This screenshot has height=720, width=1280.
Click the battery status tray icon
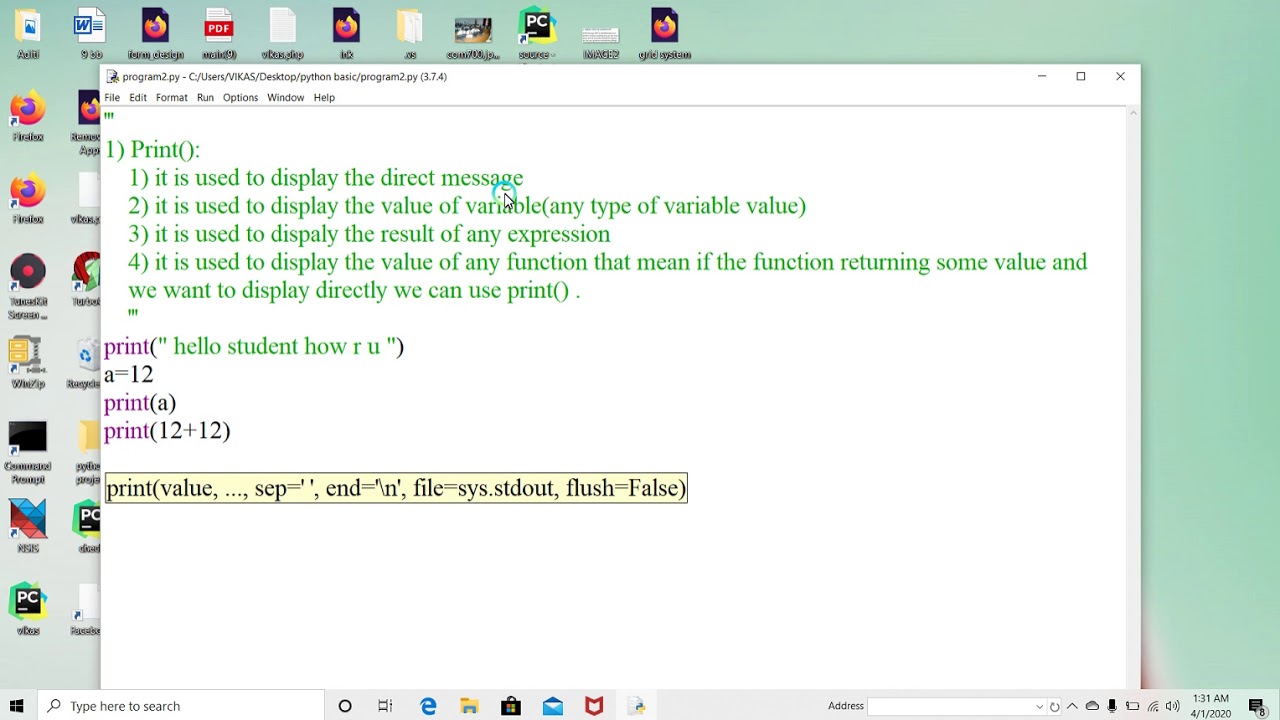(1132, 706)
